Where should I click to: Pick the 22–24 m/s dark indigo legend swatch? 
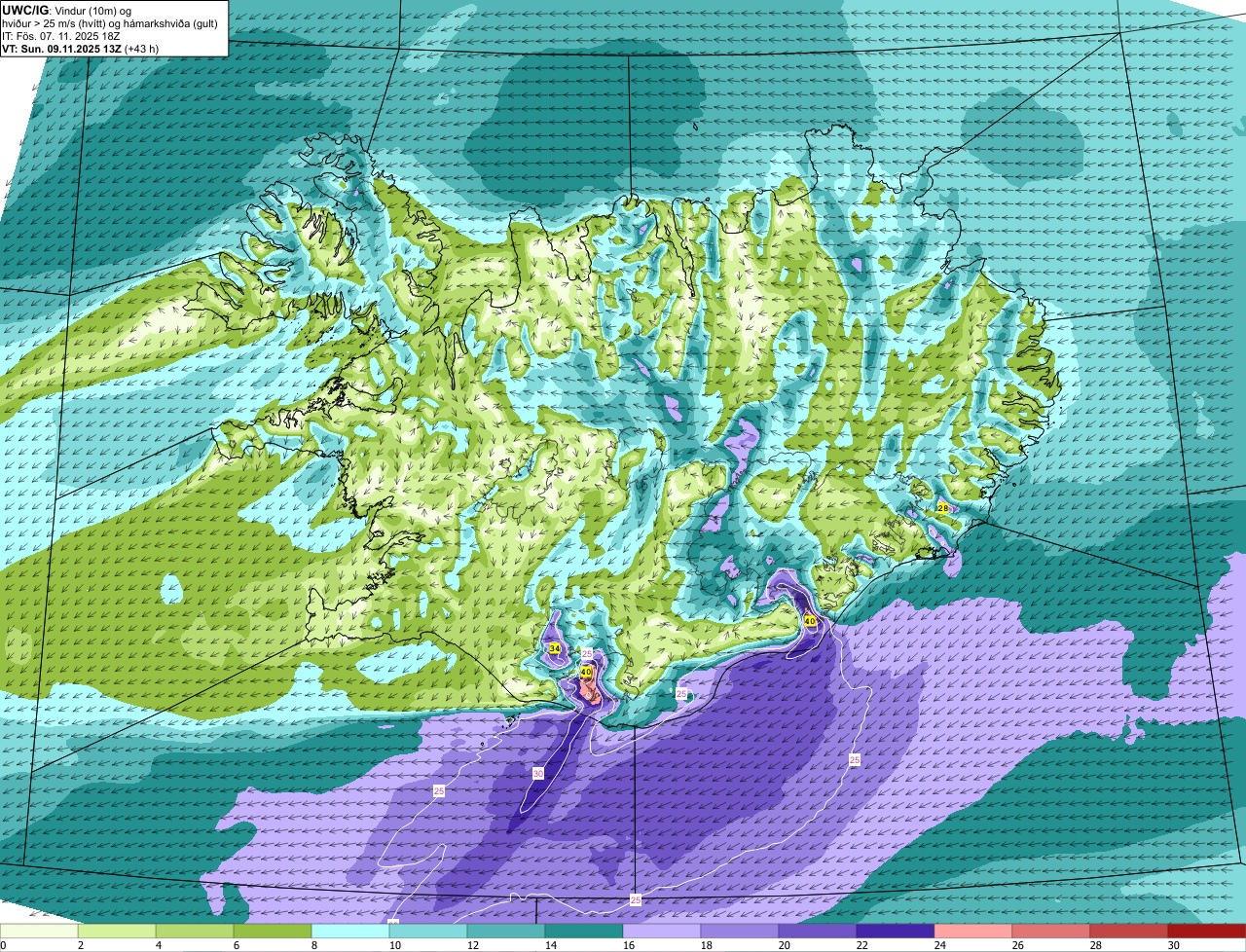coord(896,932)
